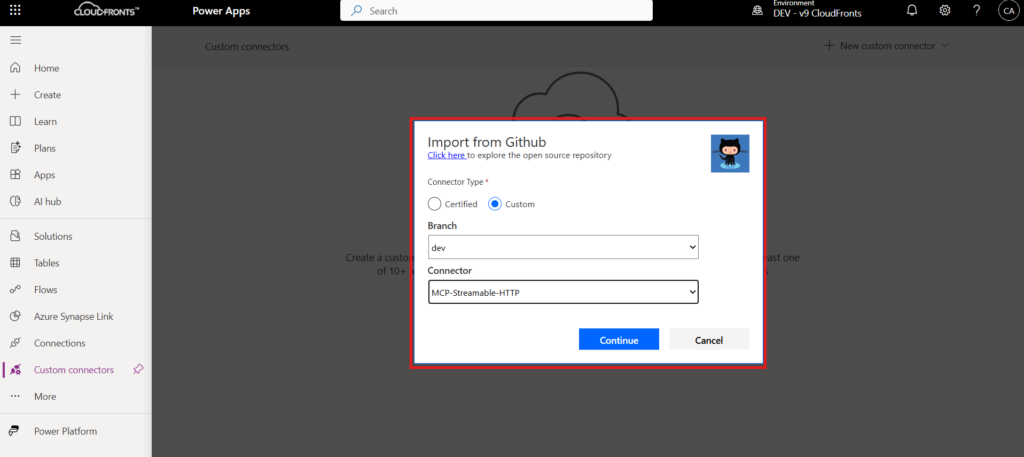Click the search magnifier icon
Screen dimensions: 1024x457
pos(357,10)
